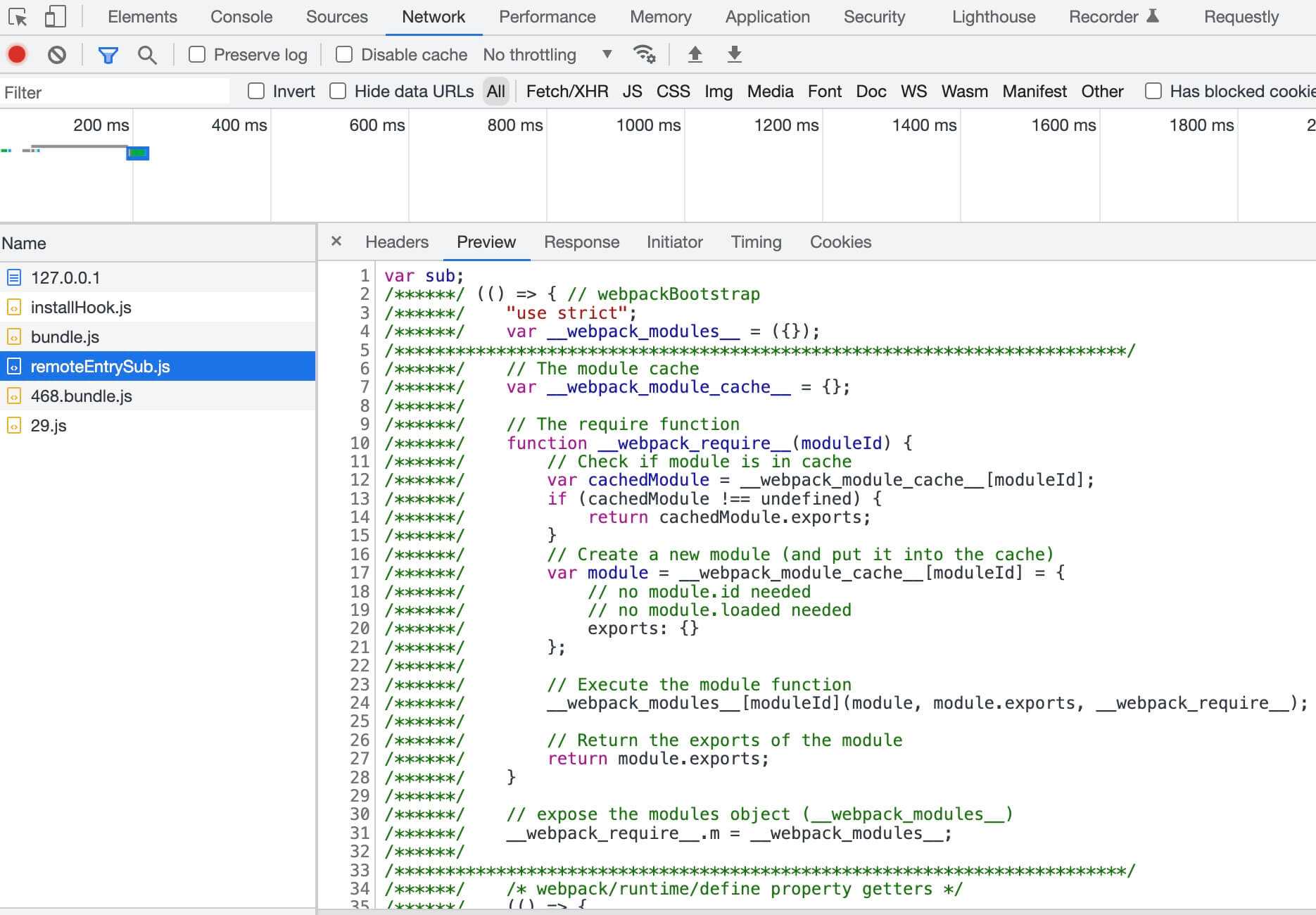The height and width of the screenshot is (915, 1316).
Task: Close the request details panel
Action: click(336, 241)
